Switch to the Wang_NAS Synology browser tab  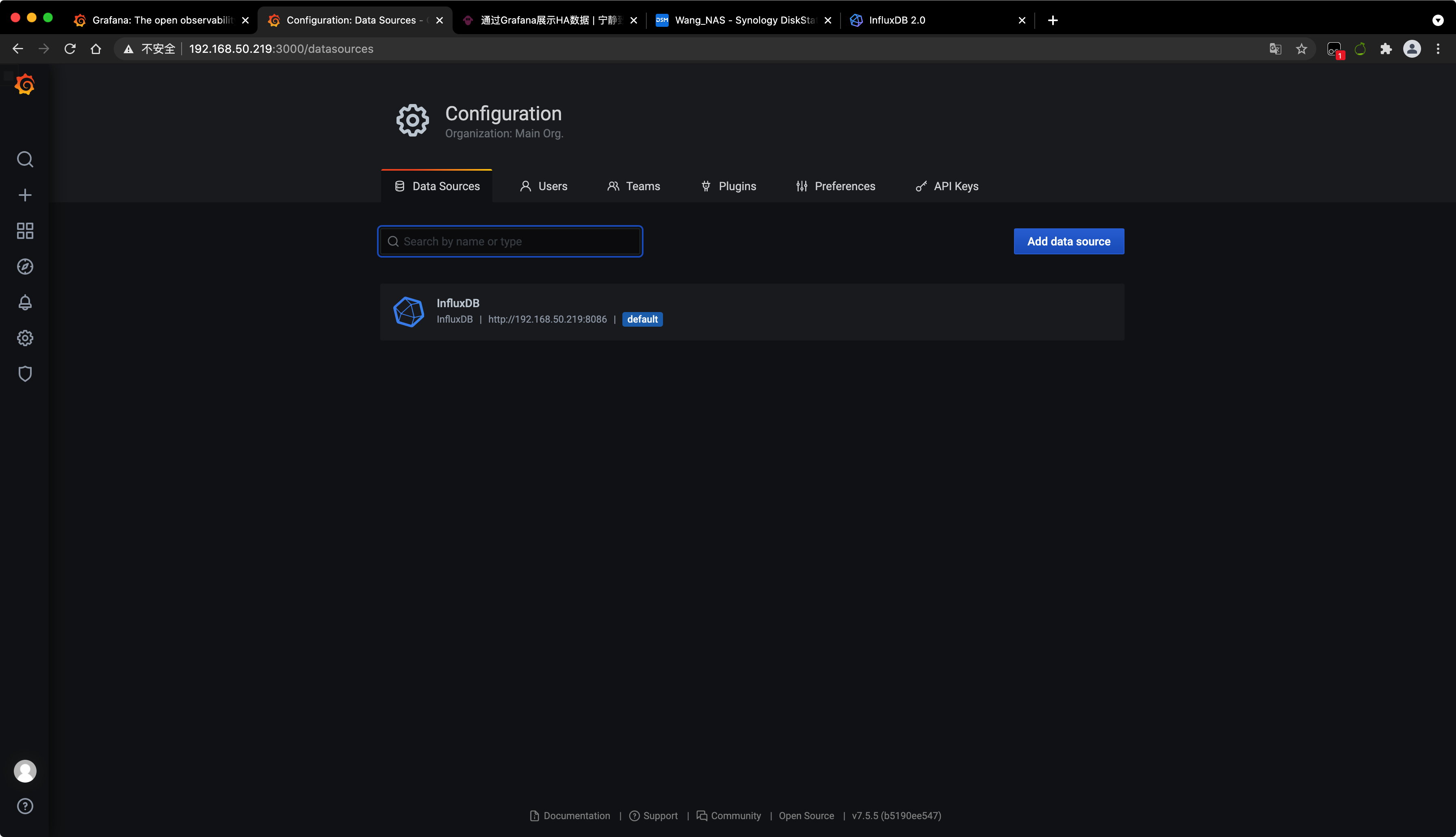pyautogui.click(x=744, y=20)
